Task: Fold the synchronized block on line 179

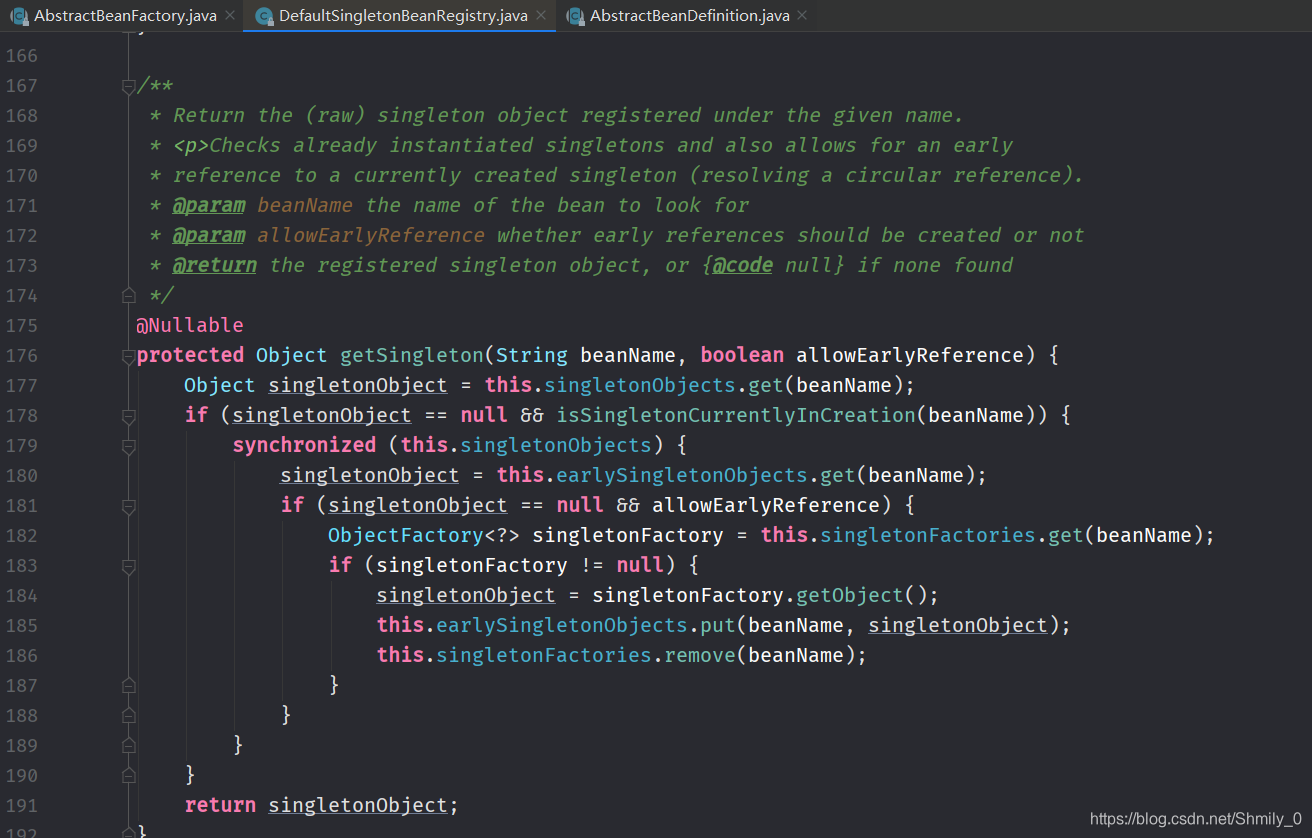Action: [x=128, y=446]
